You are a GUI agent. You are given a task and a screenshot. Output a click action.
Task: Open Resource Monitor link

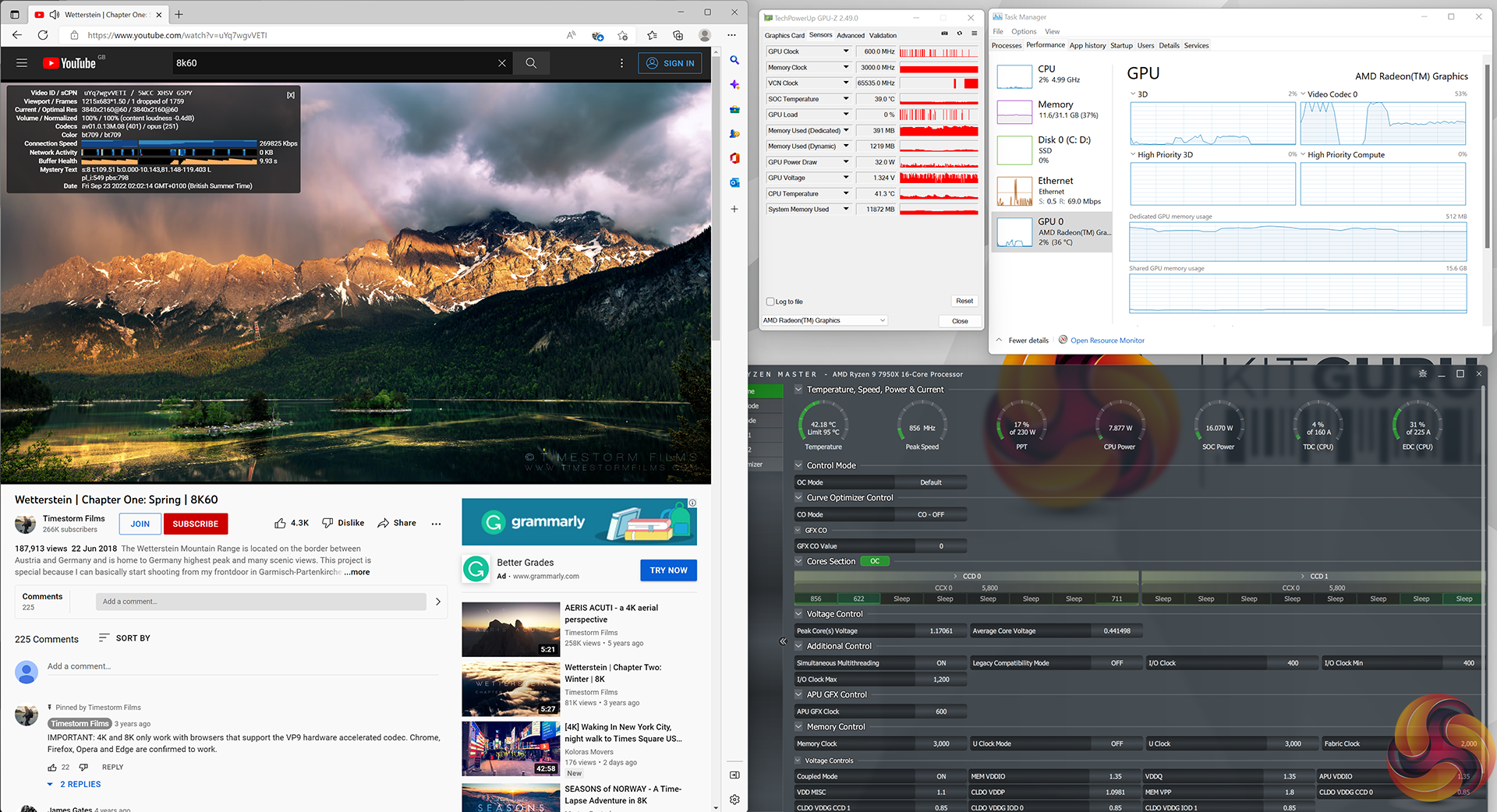point(1107,341)
